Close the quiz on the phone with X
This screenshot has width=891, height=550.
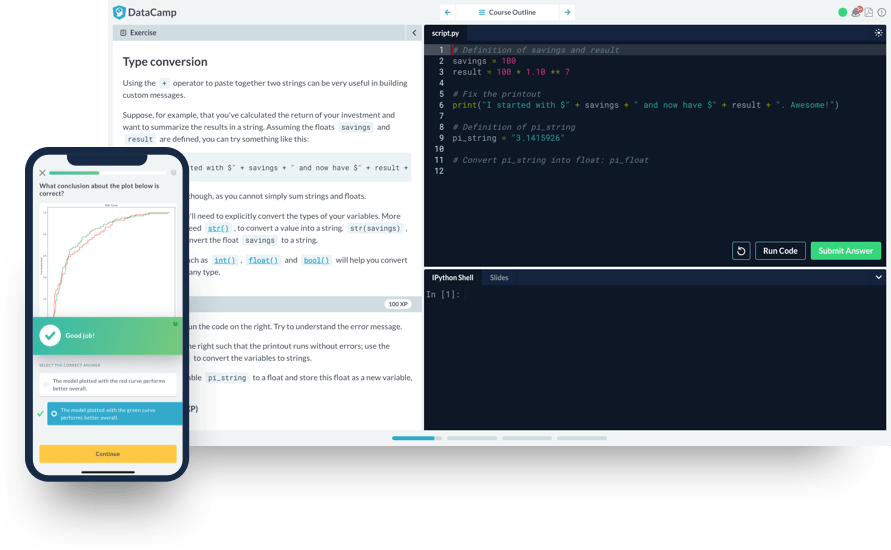[x=42, y=173]
